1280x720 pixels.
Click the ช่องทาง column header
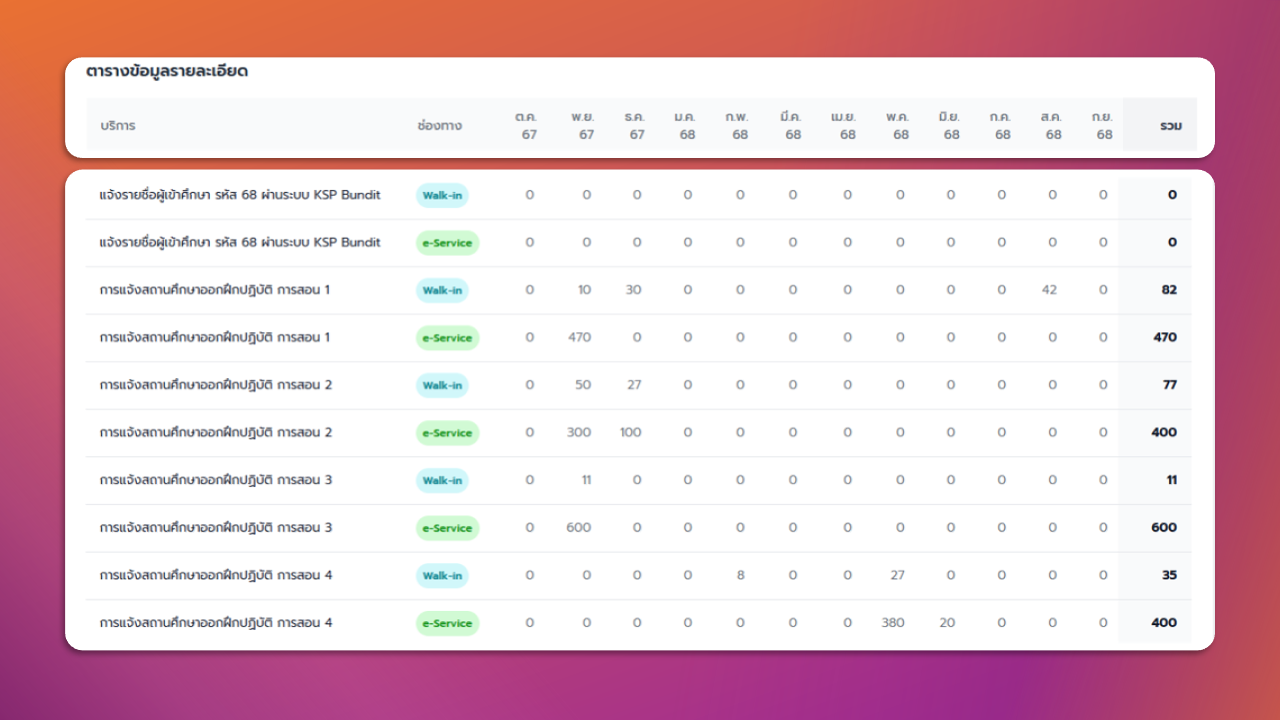pos(440,126)
